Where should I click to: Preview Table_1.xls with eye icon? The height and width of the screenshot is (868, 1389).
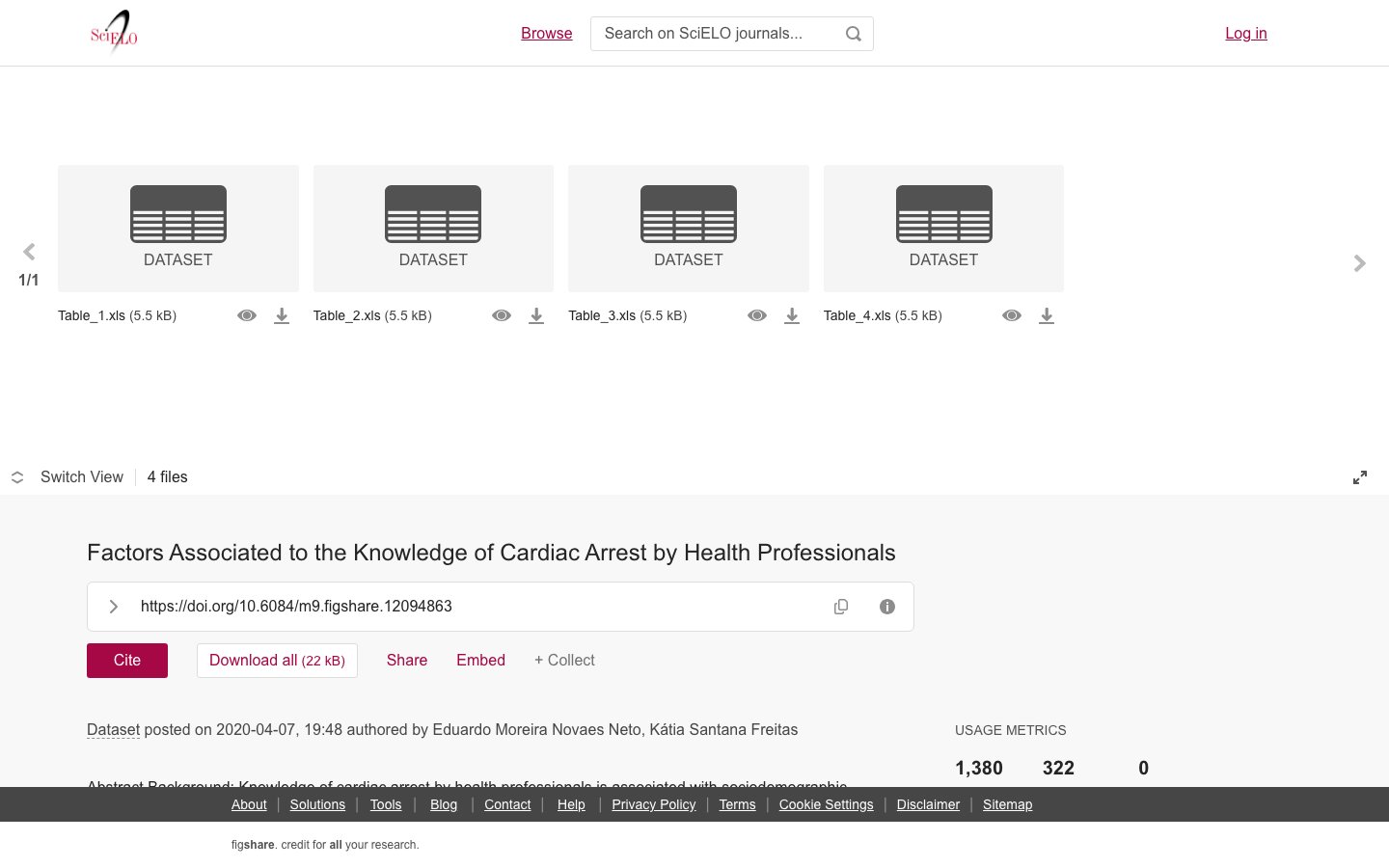coord(247,315)
